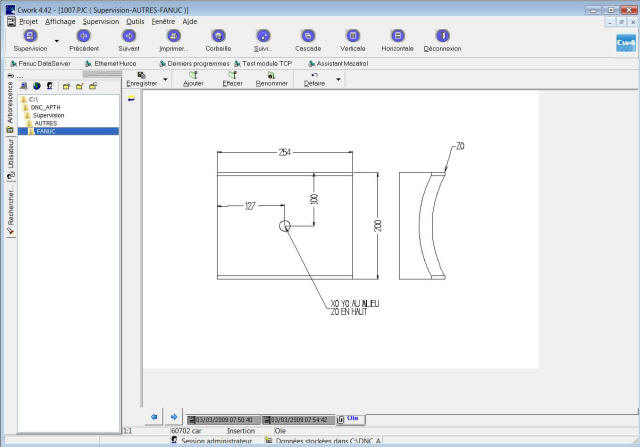Switch to the Ole tab
Viewport: 640px width, 447px height.
coord(351,418)
